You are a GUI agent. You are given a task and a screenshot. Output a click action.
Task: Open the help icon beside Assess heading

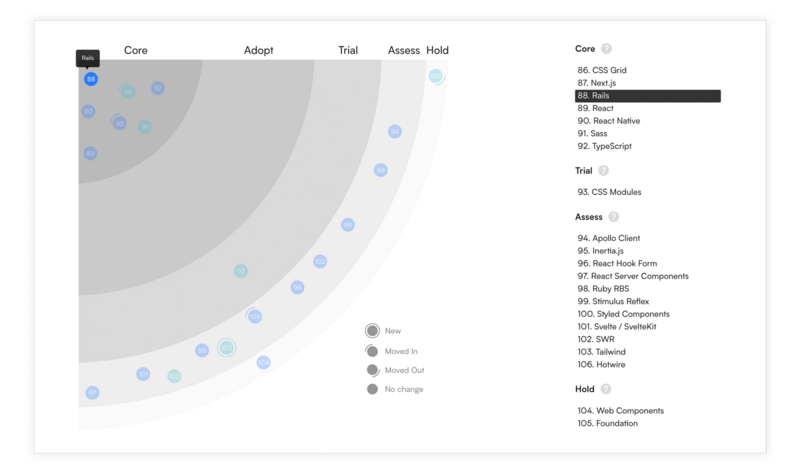pos(614,217)
